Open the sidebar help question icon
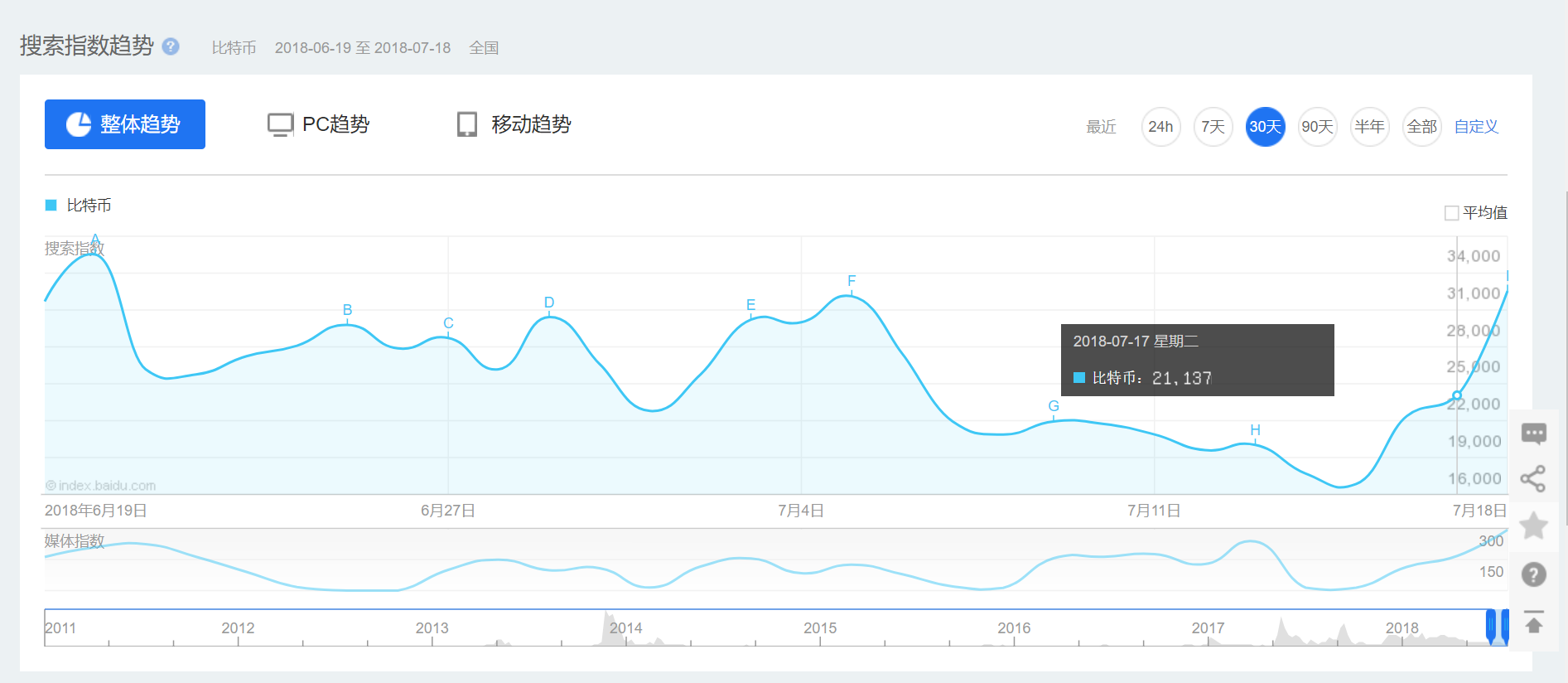Viewport: 1568px width, 683px height. pyautogui.click(x=1534, y=574)
